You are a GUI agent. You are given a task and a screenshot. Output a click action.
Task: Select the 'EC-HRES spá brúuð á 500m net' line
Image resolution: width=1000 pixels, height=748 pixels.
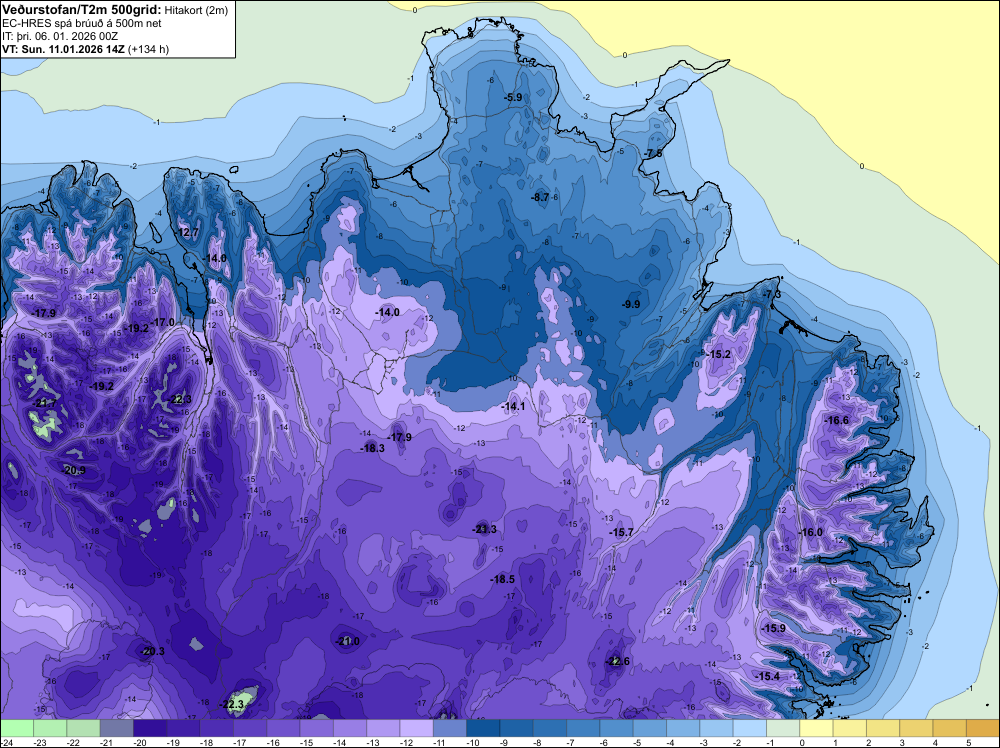pyautogui.click(x=82, y=24)
